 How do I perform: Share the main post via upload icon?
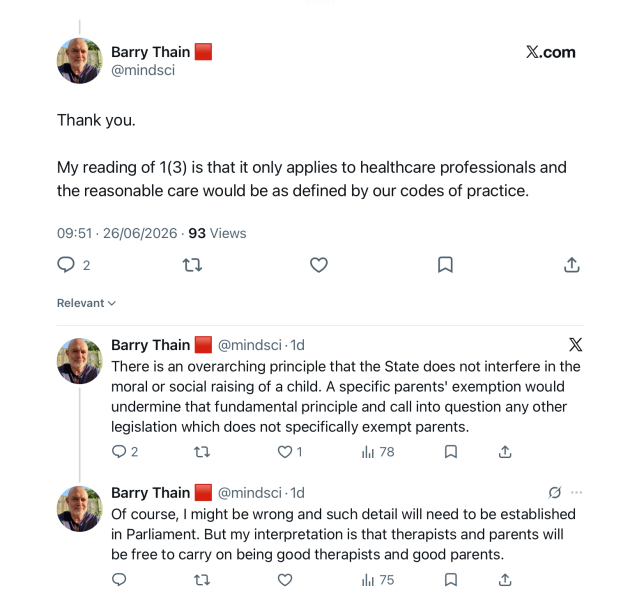572,265
